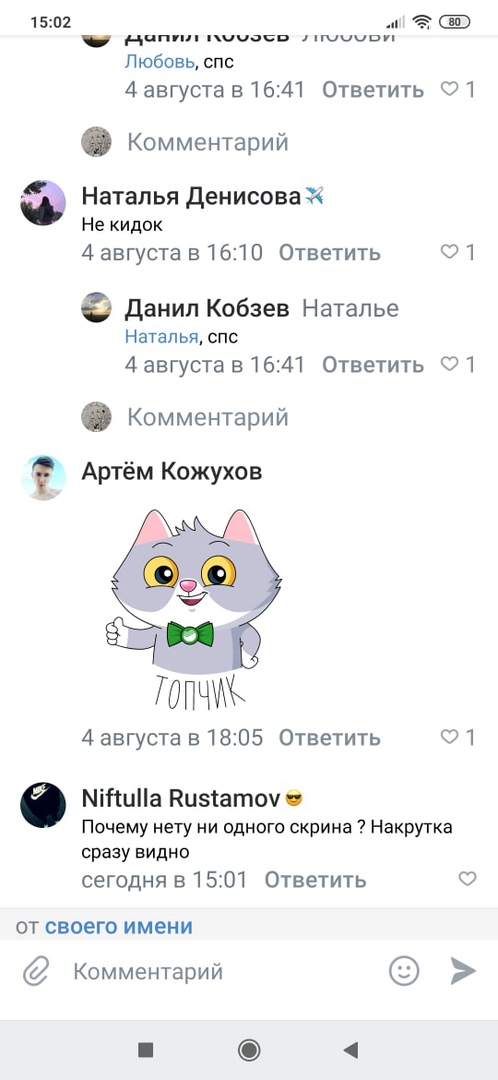This screenshot has height=1080, width=498.
Task: Open Наталья Денисова's profile avatar
Action: click(x=43, y=202)
